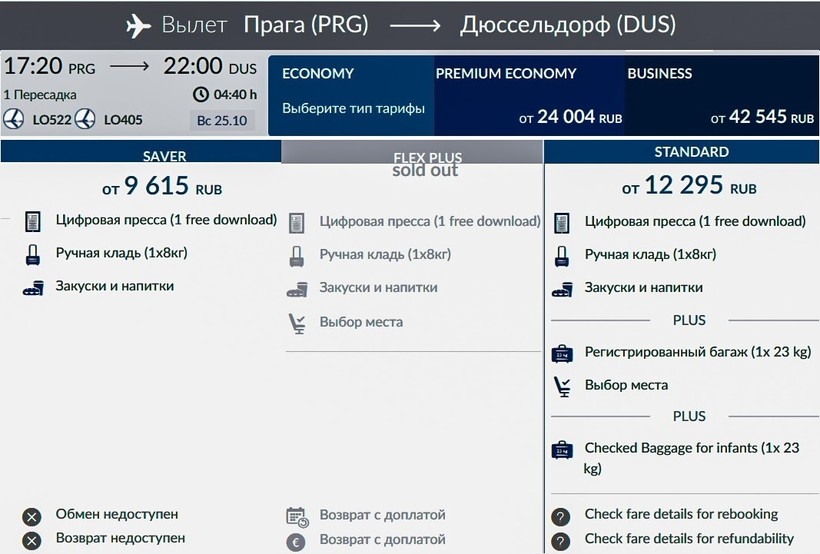Select the PREMIUM ECONOMY fare class tab
Image resolution: width=820 pixels, height=554 pixels.
tap(529, 96)
